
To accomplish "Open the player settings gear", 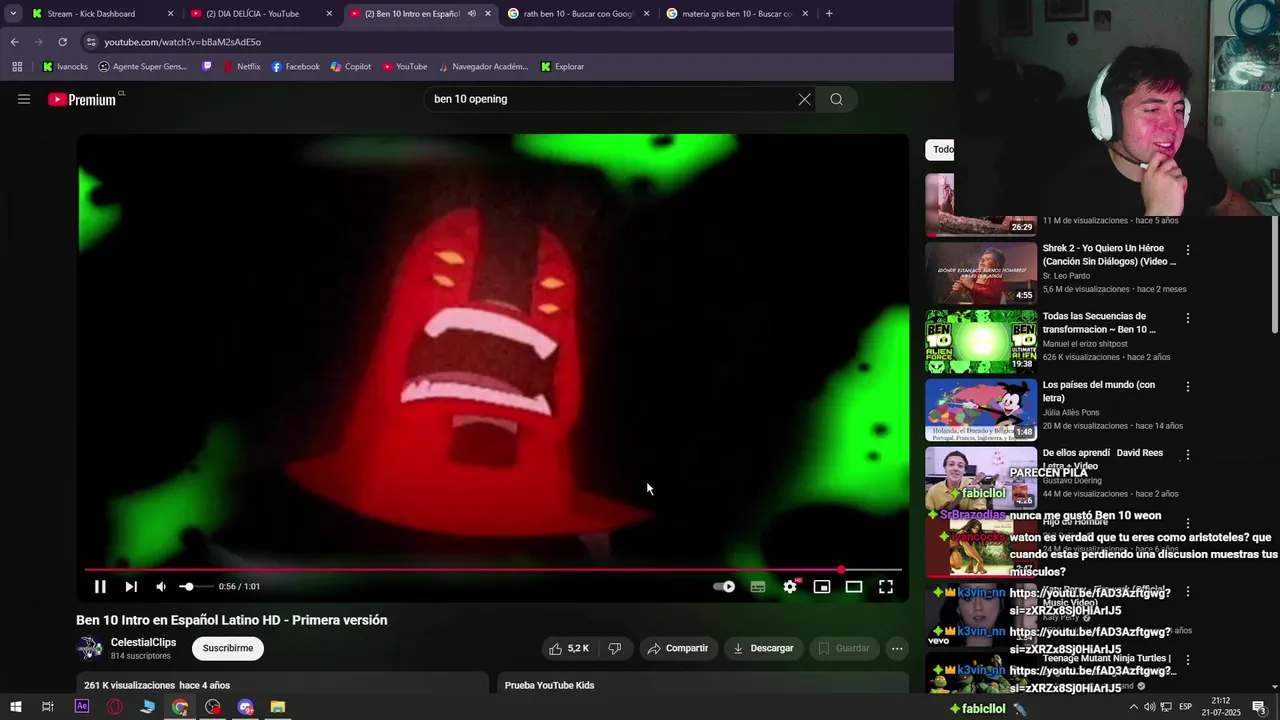I will [x=790, y=587].
